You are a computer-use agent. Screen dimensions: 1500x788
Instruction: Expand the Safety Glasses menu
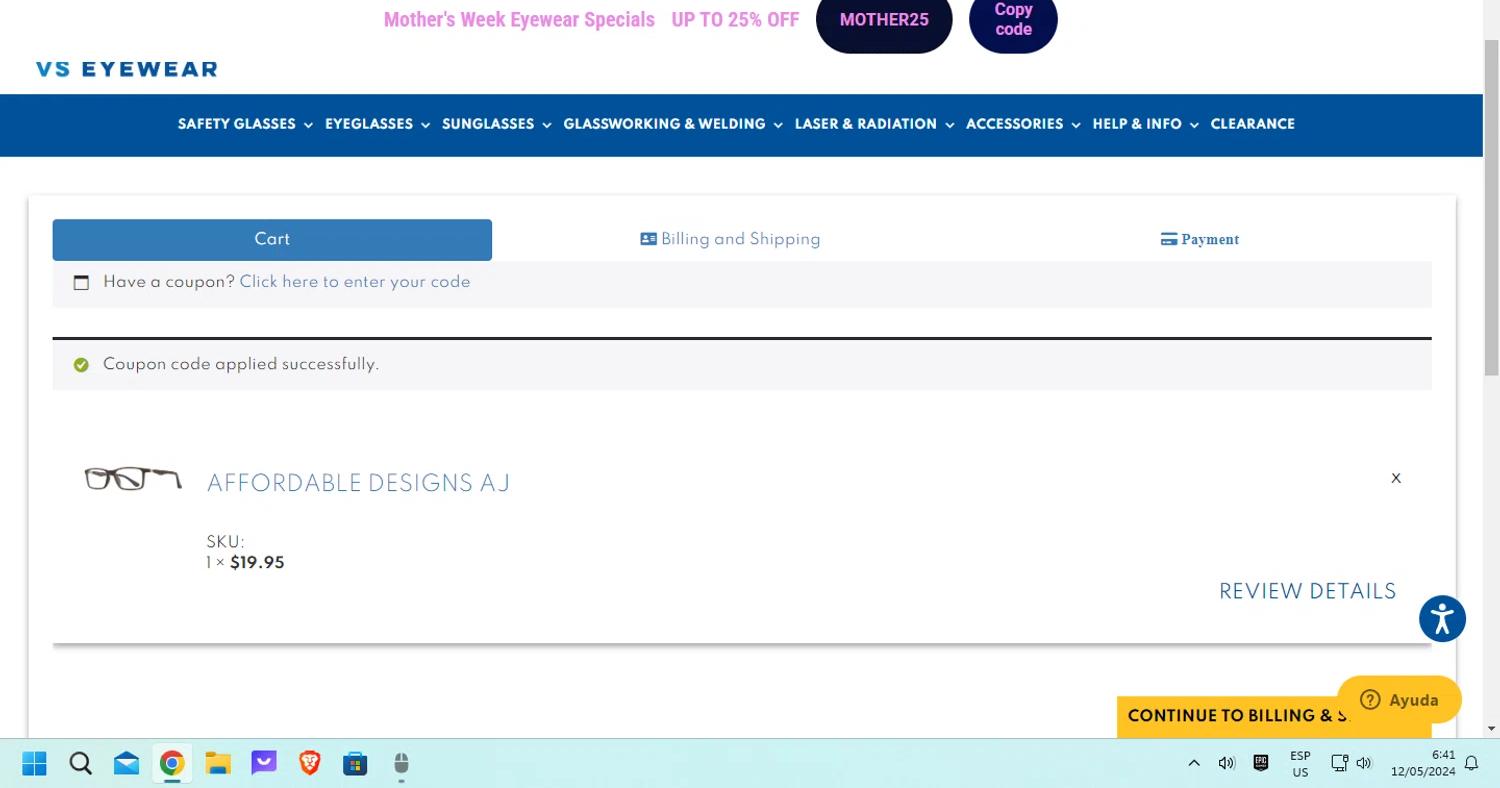point(245,124)
